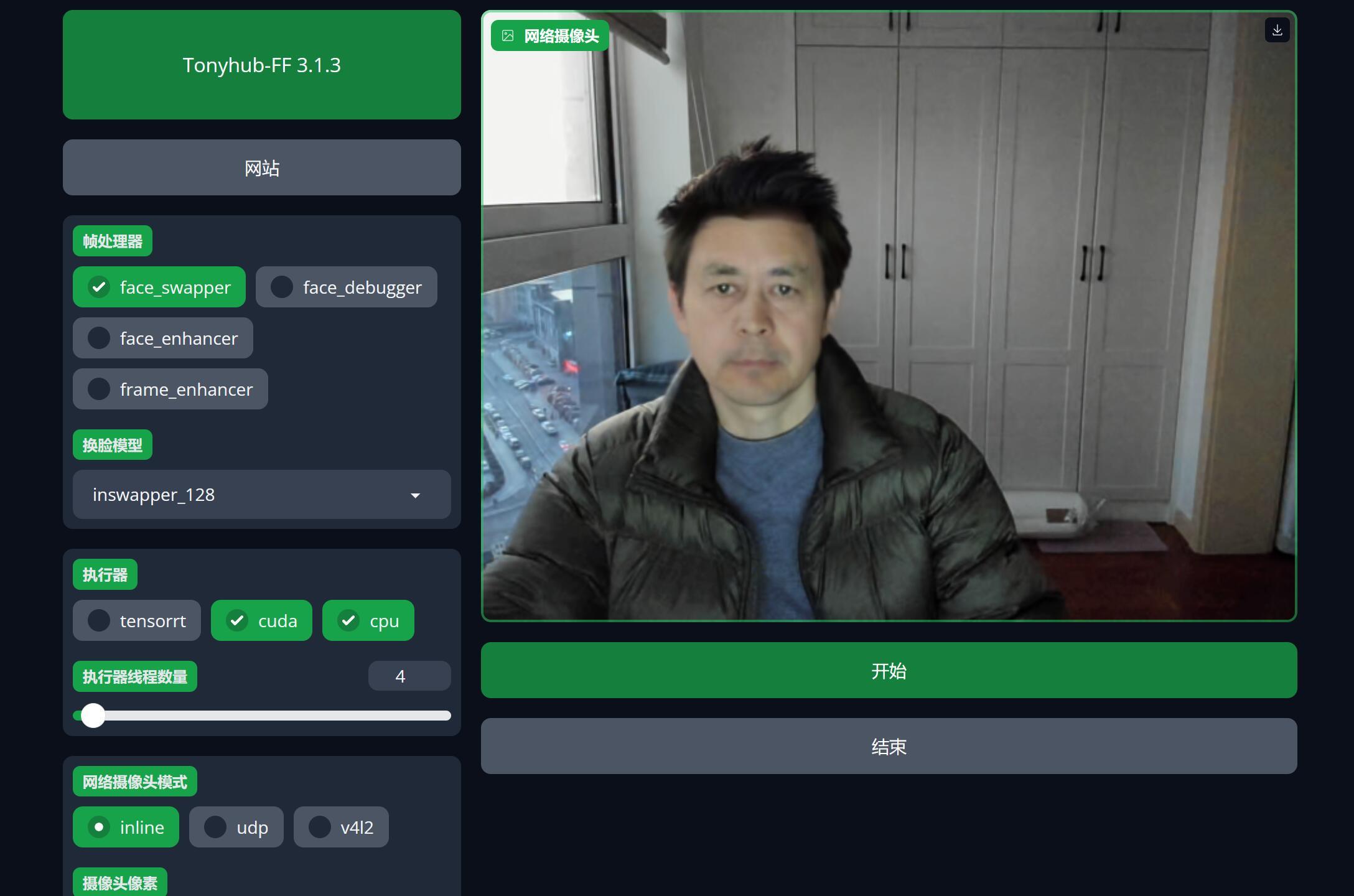Enable the face_enhancer checkbox
This screenshot has height=896, width=1354.
click(99, 338)
